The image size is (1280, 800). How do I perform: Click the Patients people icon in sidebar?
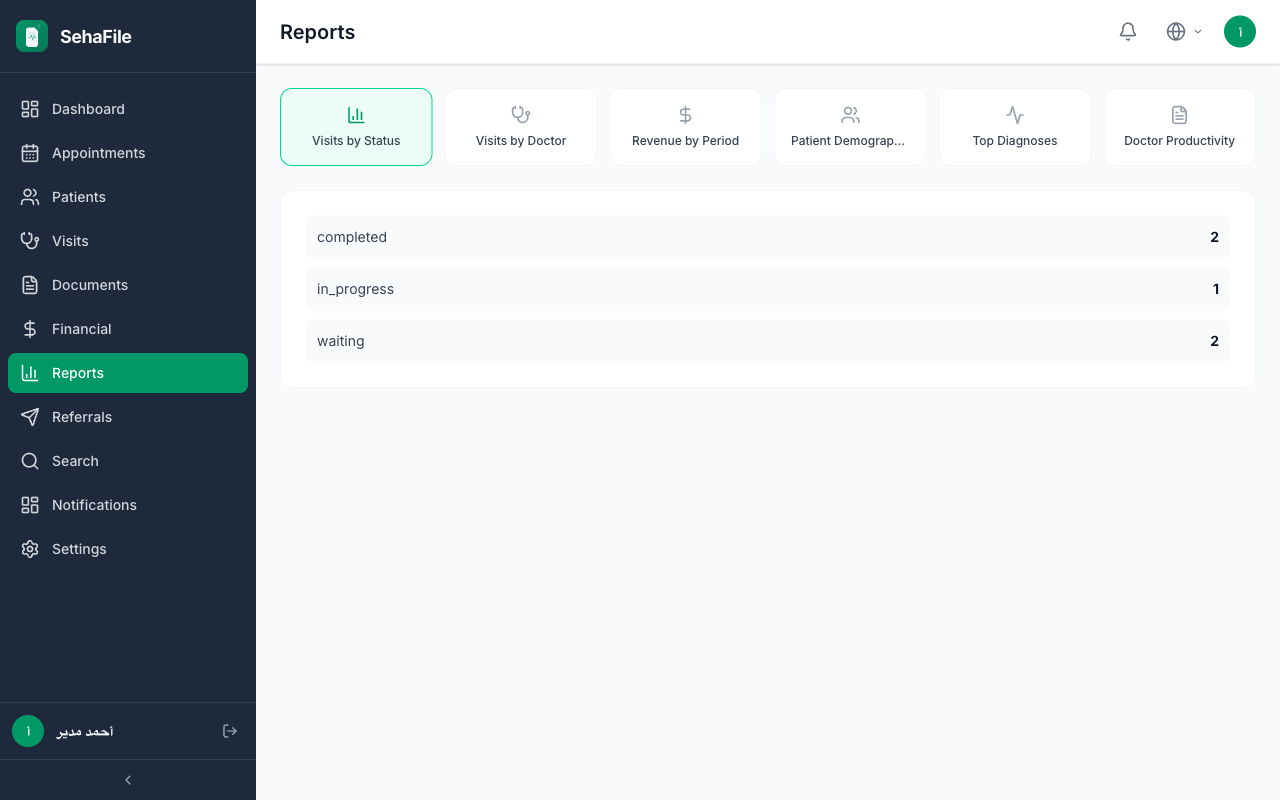tap(30, 197)
